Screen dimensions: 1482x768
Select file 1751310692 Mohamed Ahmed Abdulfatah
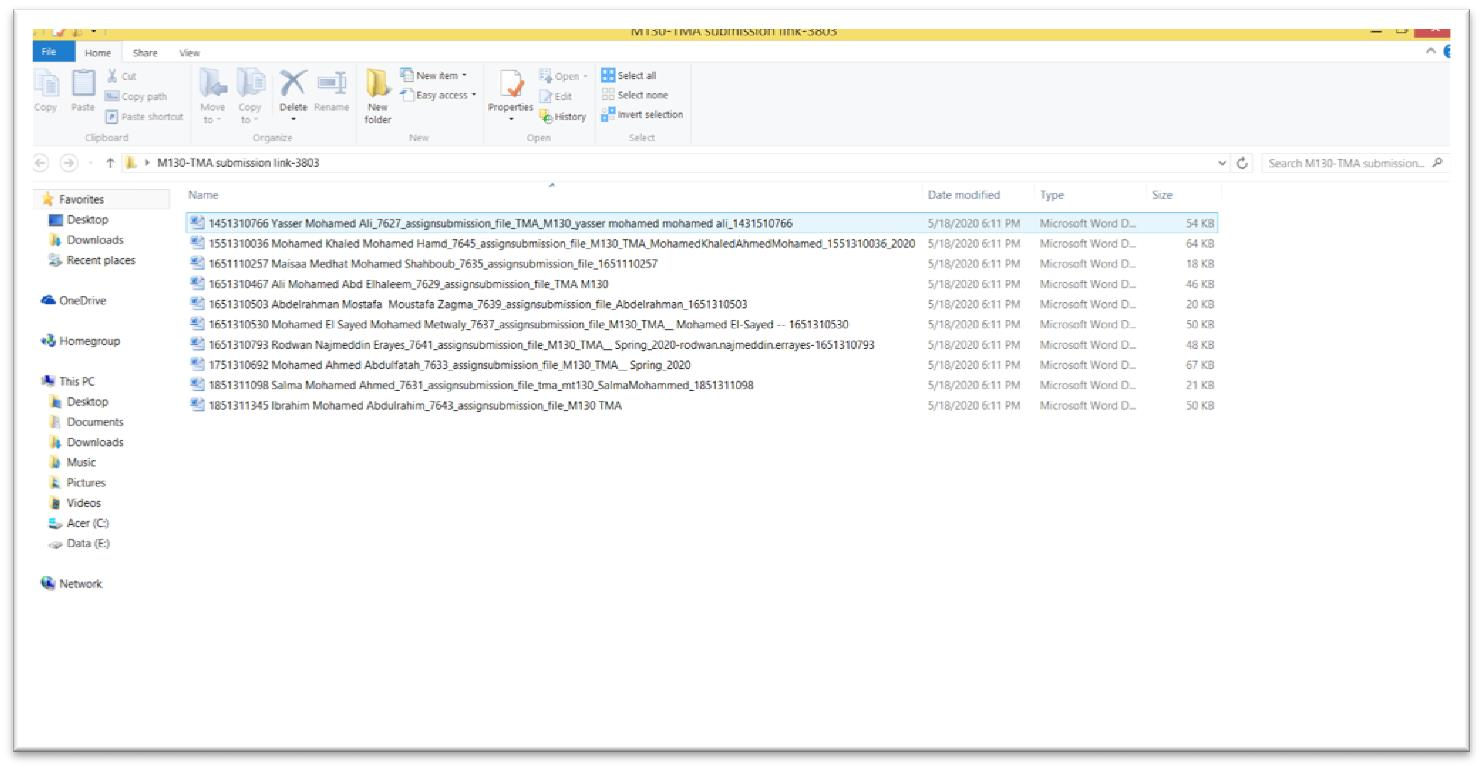pyautogui.click(x=701, y=365)
